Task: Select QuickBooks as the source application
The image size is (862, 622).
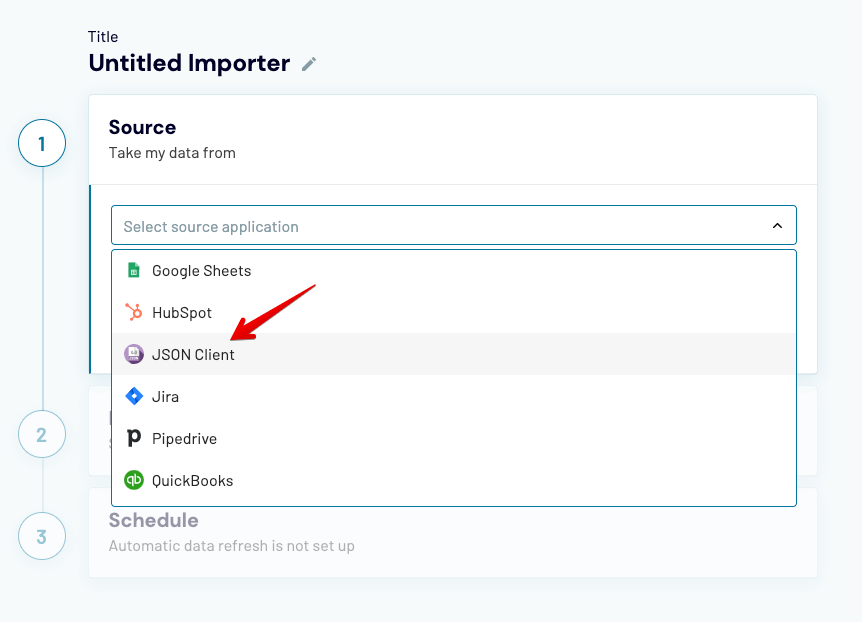Action: tap(194, 480)
